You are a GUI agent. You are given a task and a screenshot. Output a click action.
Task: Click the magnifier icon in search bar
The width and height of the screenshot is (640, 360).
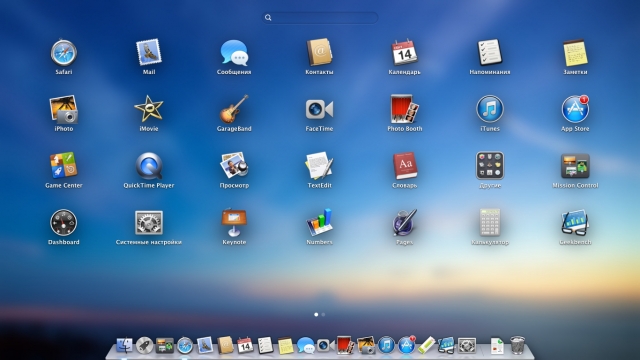point(268,18)
